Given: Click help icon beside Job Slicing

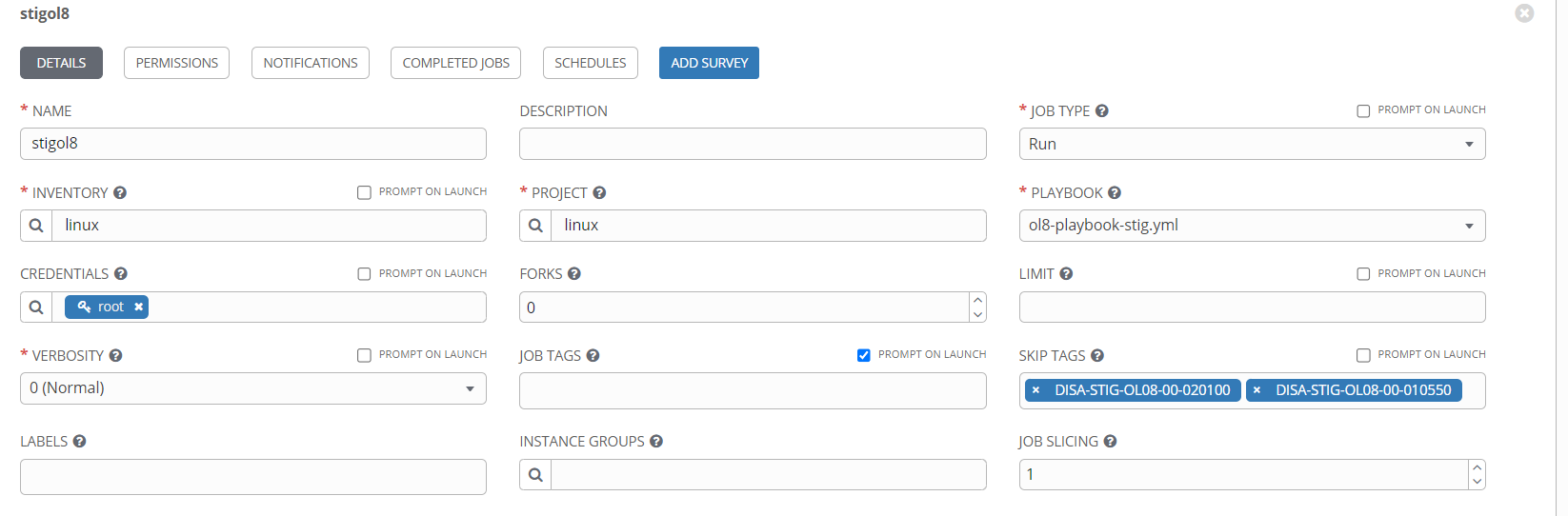Looking at the screenshot, I should (x=1111, y=442).
